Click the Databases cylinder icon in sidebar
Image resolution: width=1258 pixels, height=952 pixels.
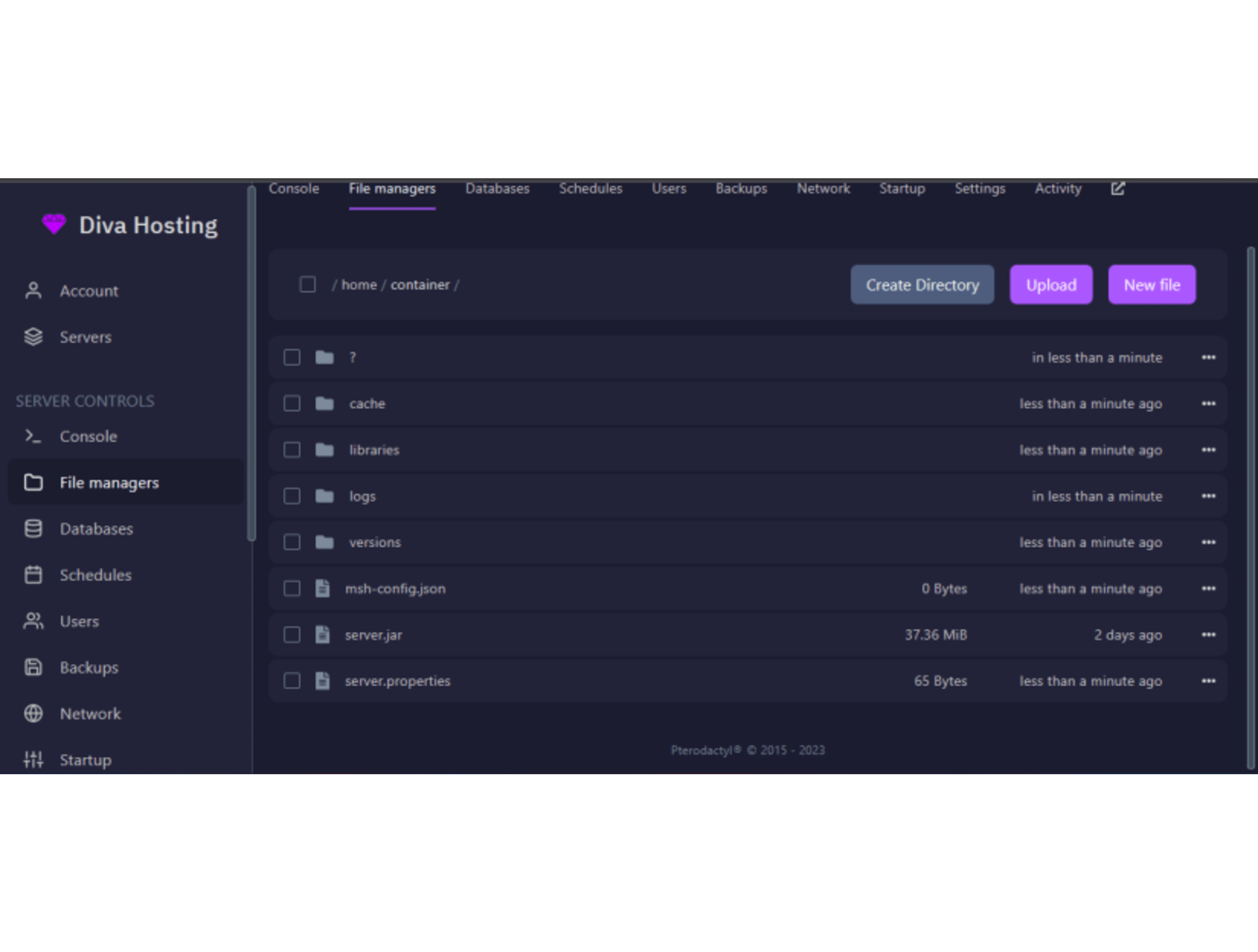(34, 528)
